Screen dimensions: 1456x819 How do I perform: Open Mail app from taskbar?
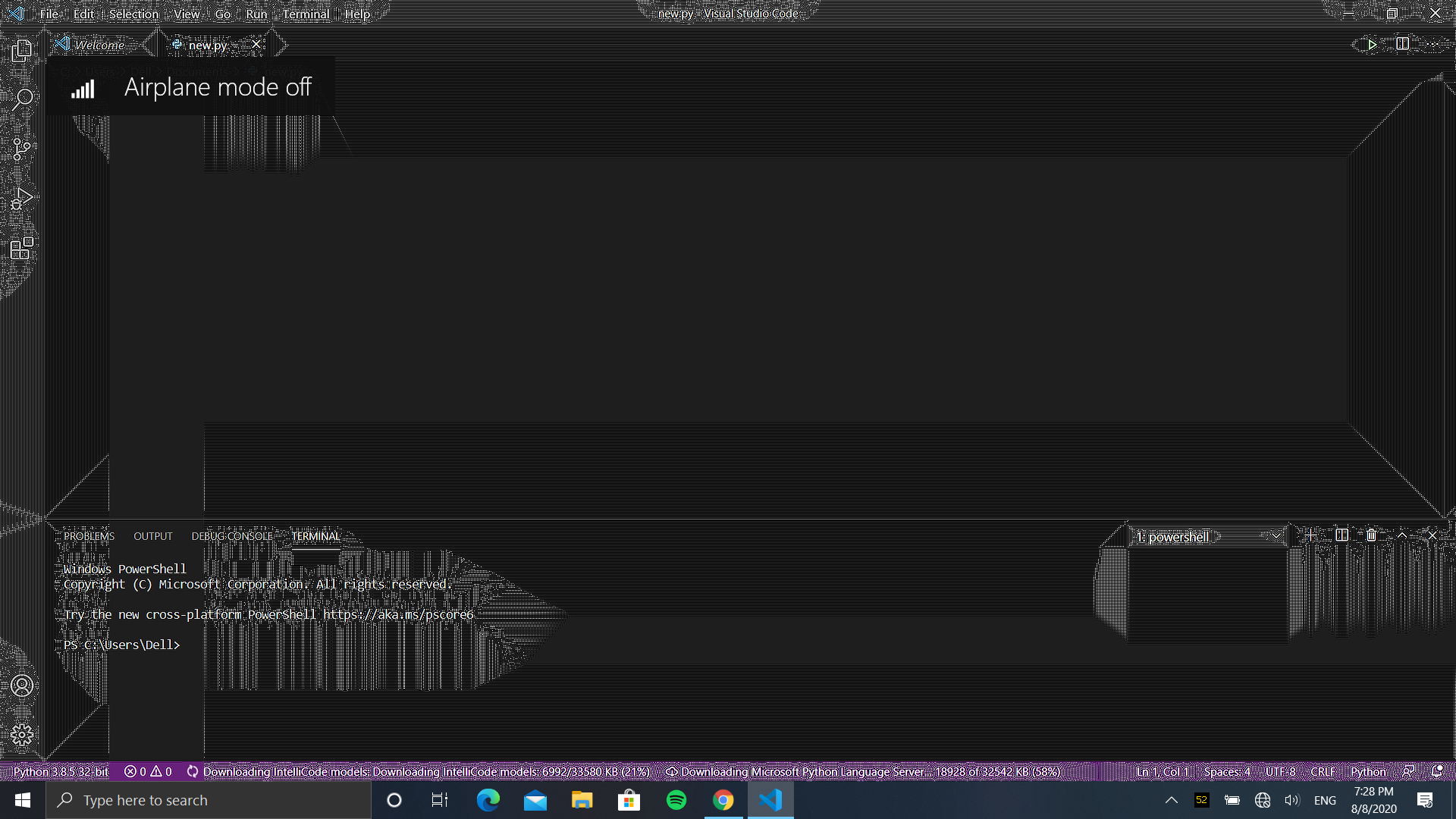click(x=535, y=800)
